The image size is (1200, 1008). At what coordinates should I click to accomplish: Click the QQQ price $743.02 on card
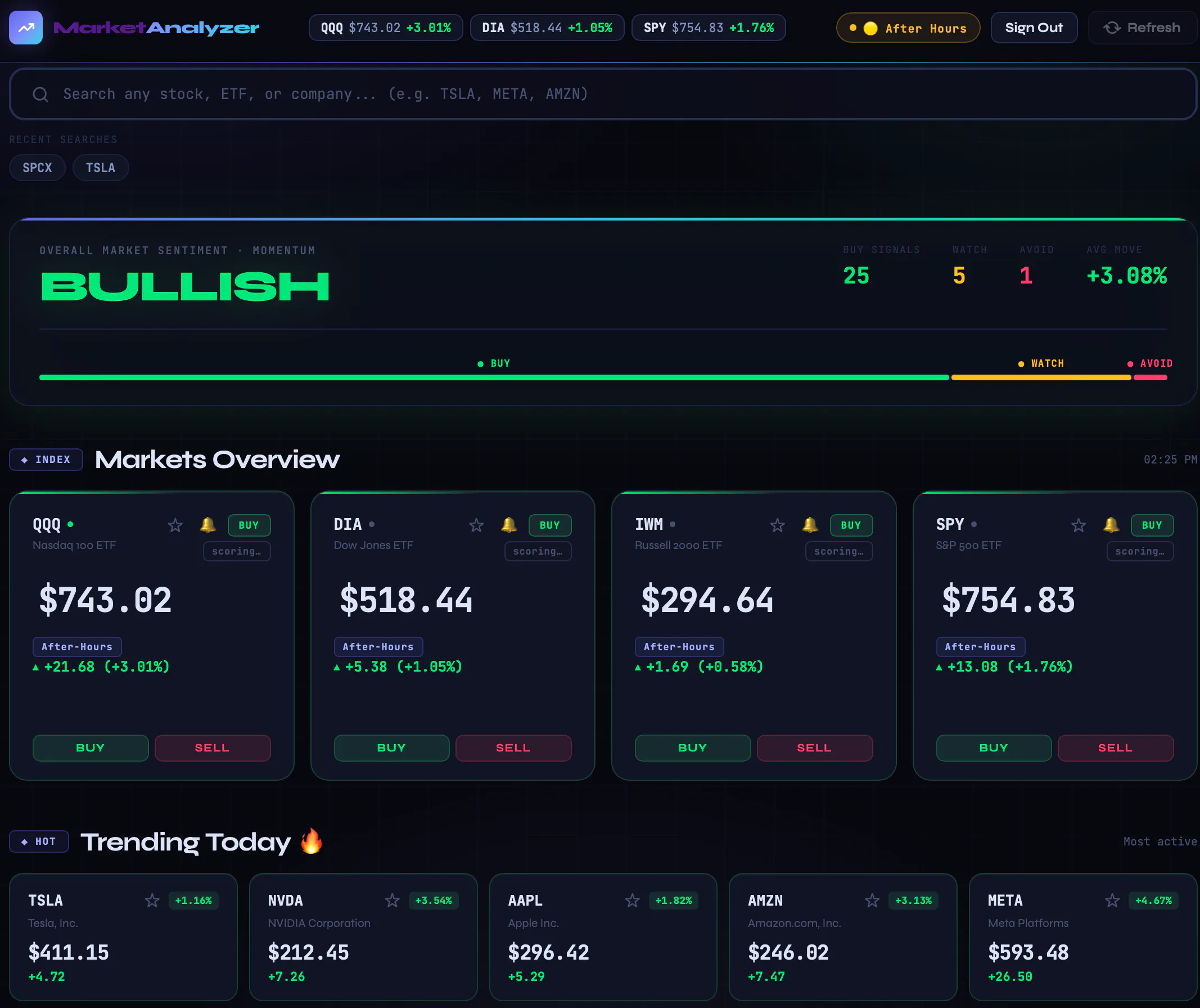[x=105, y=600]
